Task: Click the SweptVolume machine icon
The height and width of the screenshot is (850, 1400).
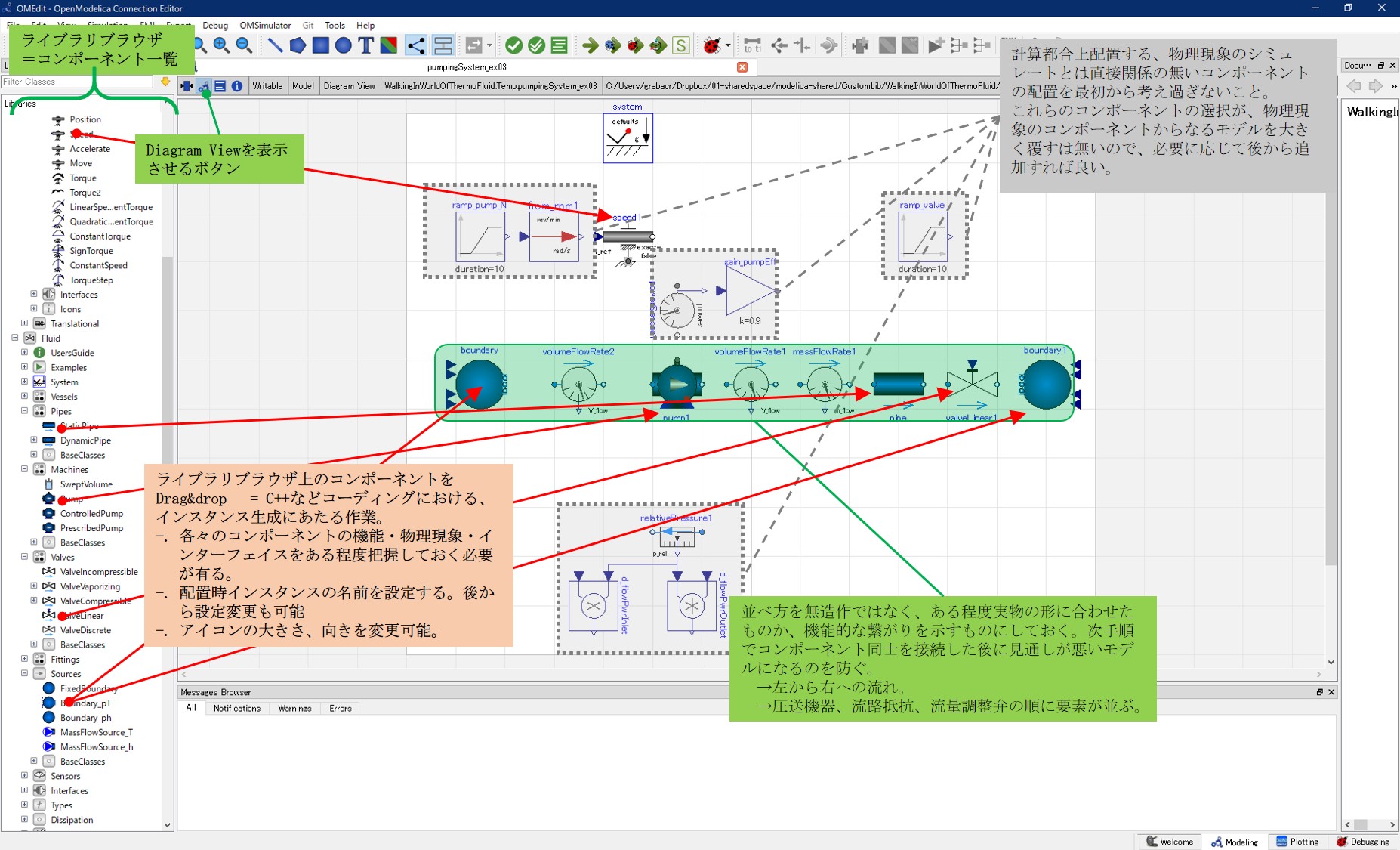Action: coord(48,484)
